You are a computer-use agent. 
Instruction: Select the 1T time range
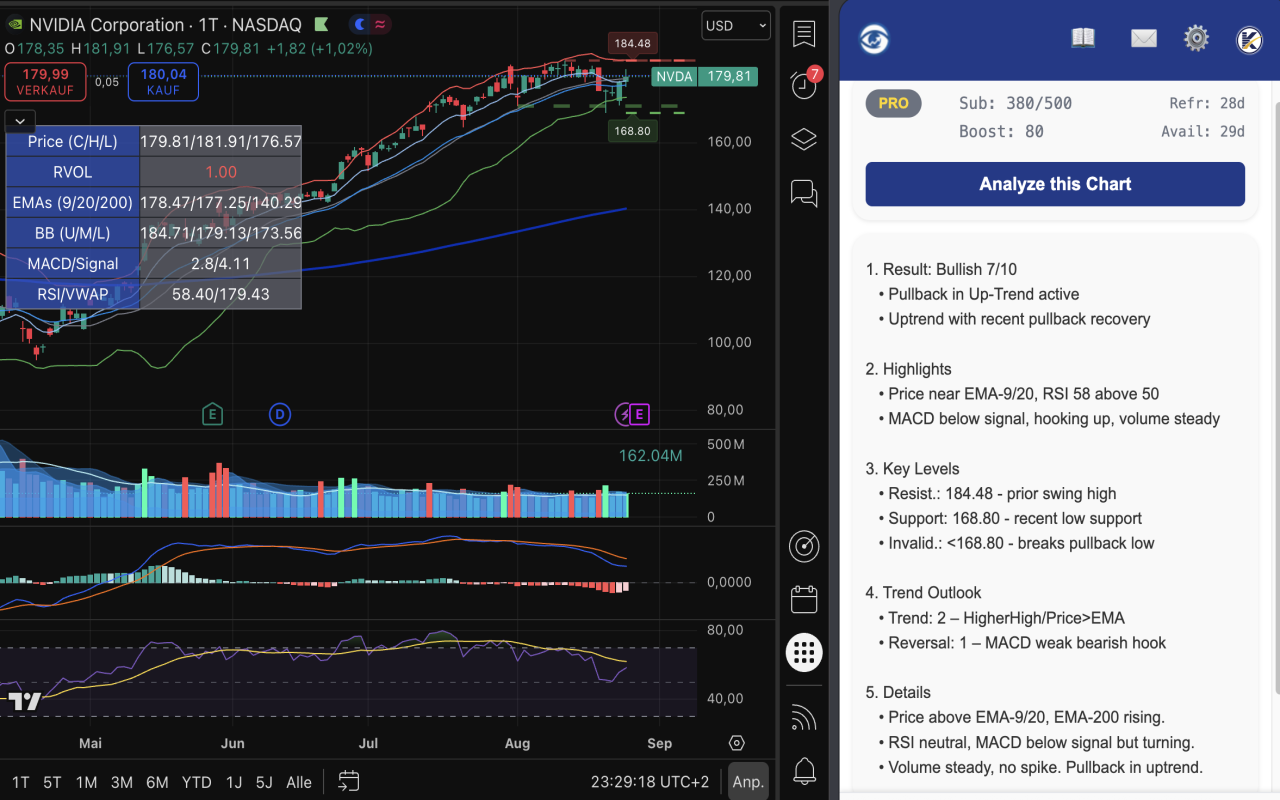point(21,782)
